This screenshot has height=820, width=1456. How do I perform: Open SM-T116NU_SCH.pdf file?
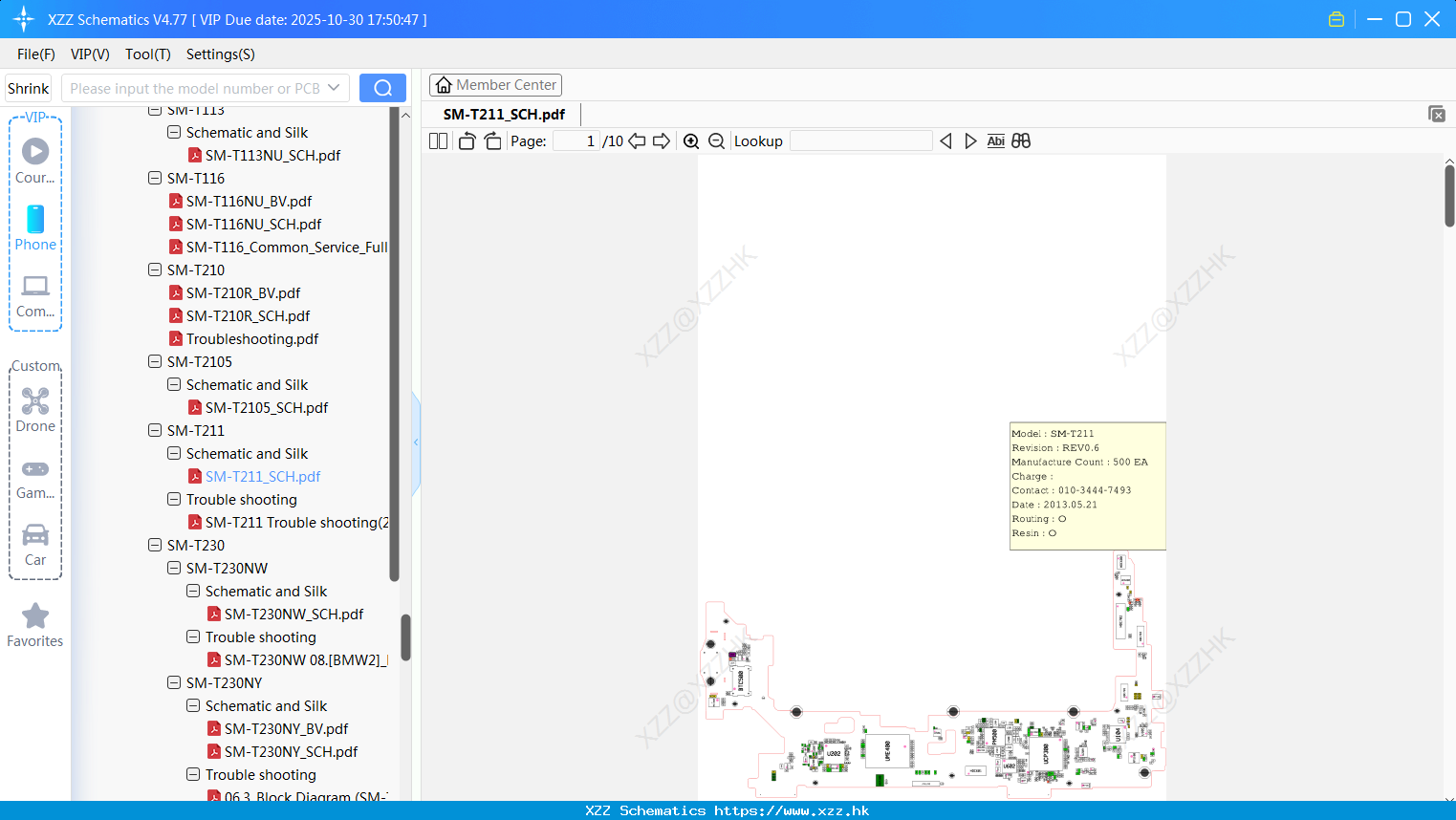click(x=253, y=224)
